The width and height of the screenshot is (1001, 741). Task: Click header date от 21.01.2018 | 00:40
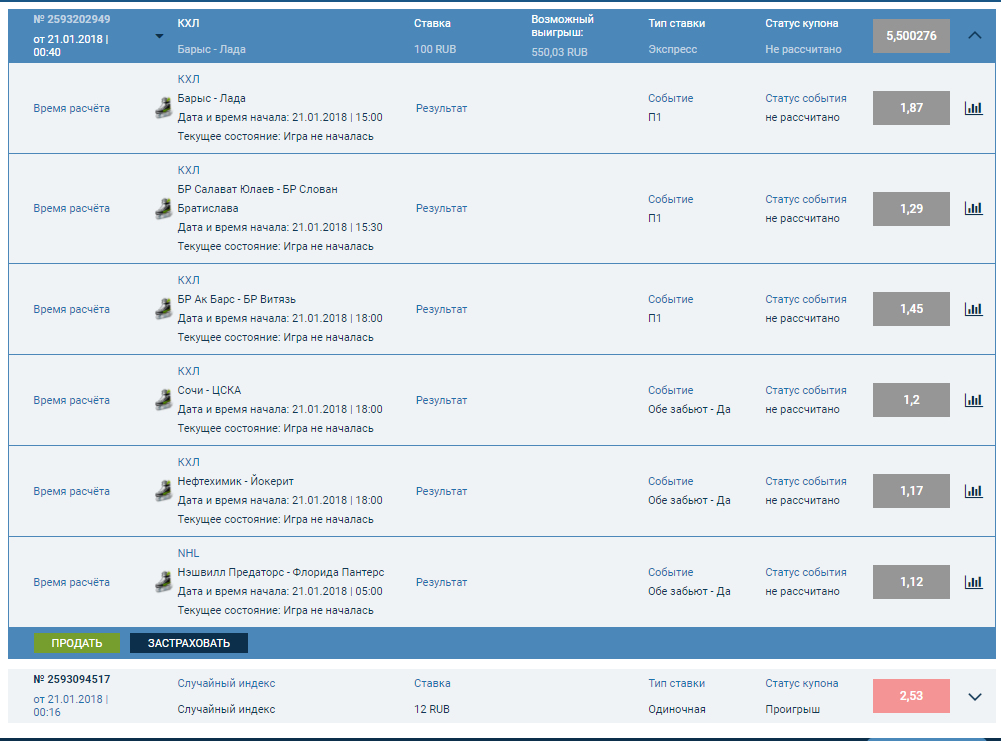tap(71, 45)
